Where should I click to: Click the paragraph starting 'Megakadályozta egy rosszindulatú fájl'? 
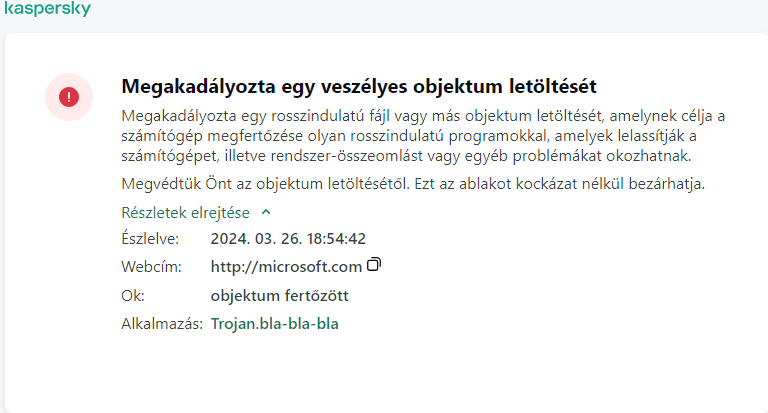[x=420, y=115]
